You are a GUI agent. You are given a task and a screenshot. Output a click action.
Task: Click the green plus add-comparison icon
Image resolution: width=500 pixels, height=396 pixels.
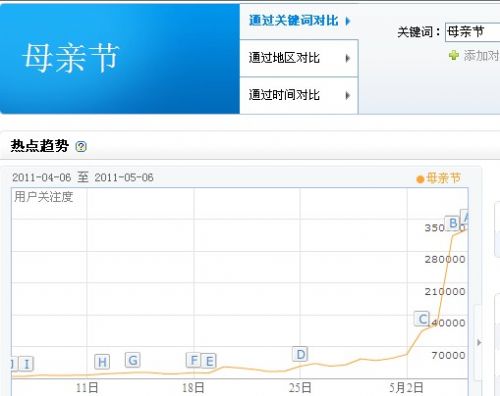454,55
